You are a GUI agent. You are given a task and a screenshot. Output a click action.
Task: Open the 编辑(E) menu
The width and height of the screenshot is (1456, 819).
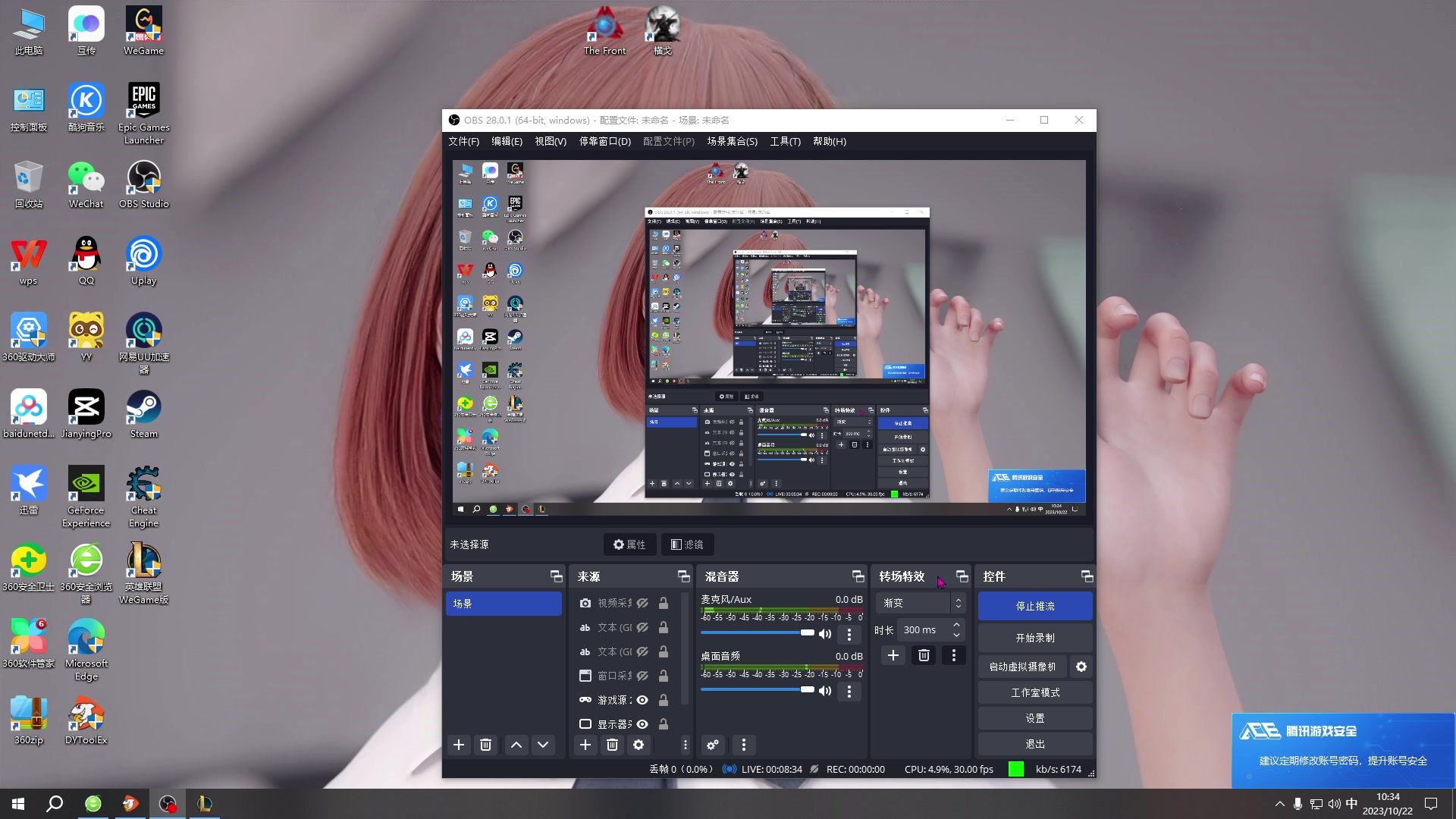(x=507, y=141)
